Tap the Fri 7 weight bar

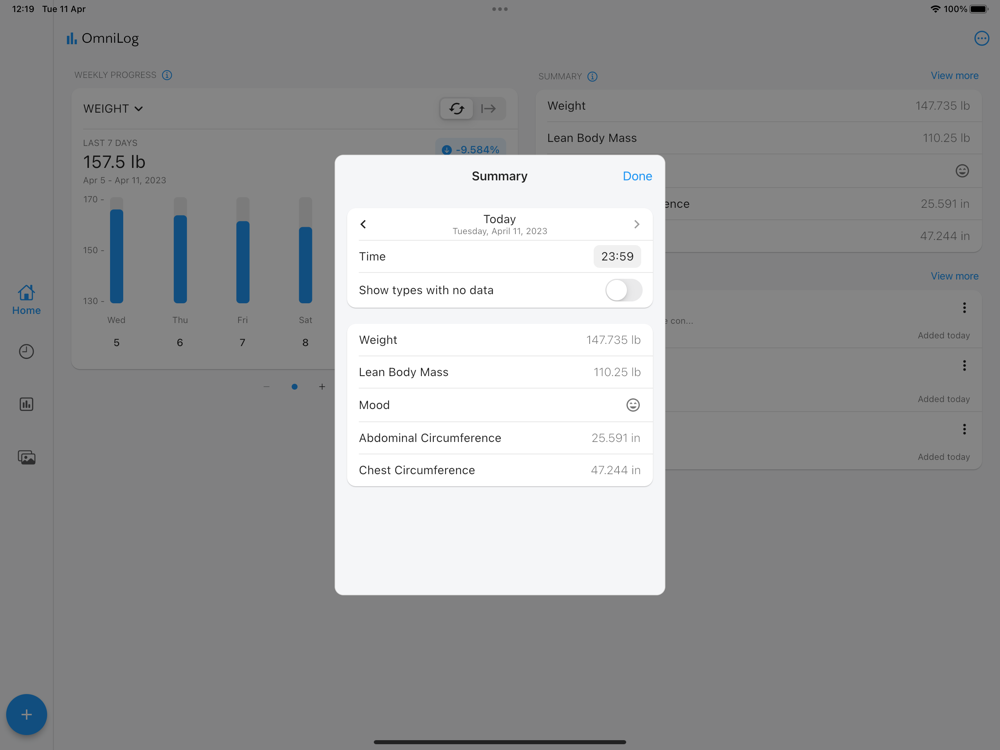pos(243,261)
